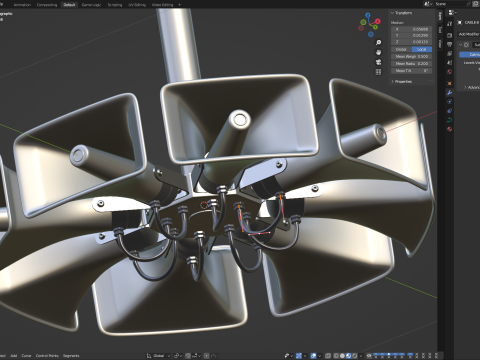The width and height of the screenshot is (480, 360).
Task: Open the Object properties tab icon
Action: [449, 83]
